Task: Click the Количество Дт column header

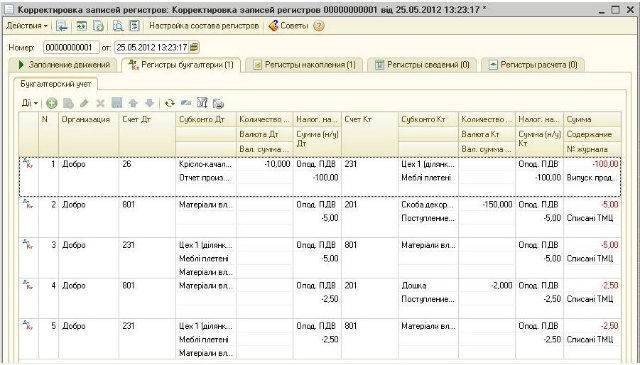Action: click(x=264, y=120)
